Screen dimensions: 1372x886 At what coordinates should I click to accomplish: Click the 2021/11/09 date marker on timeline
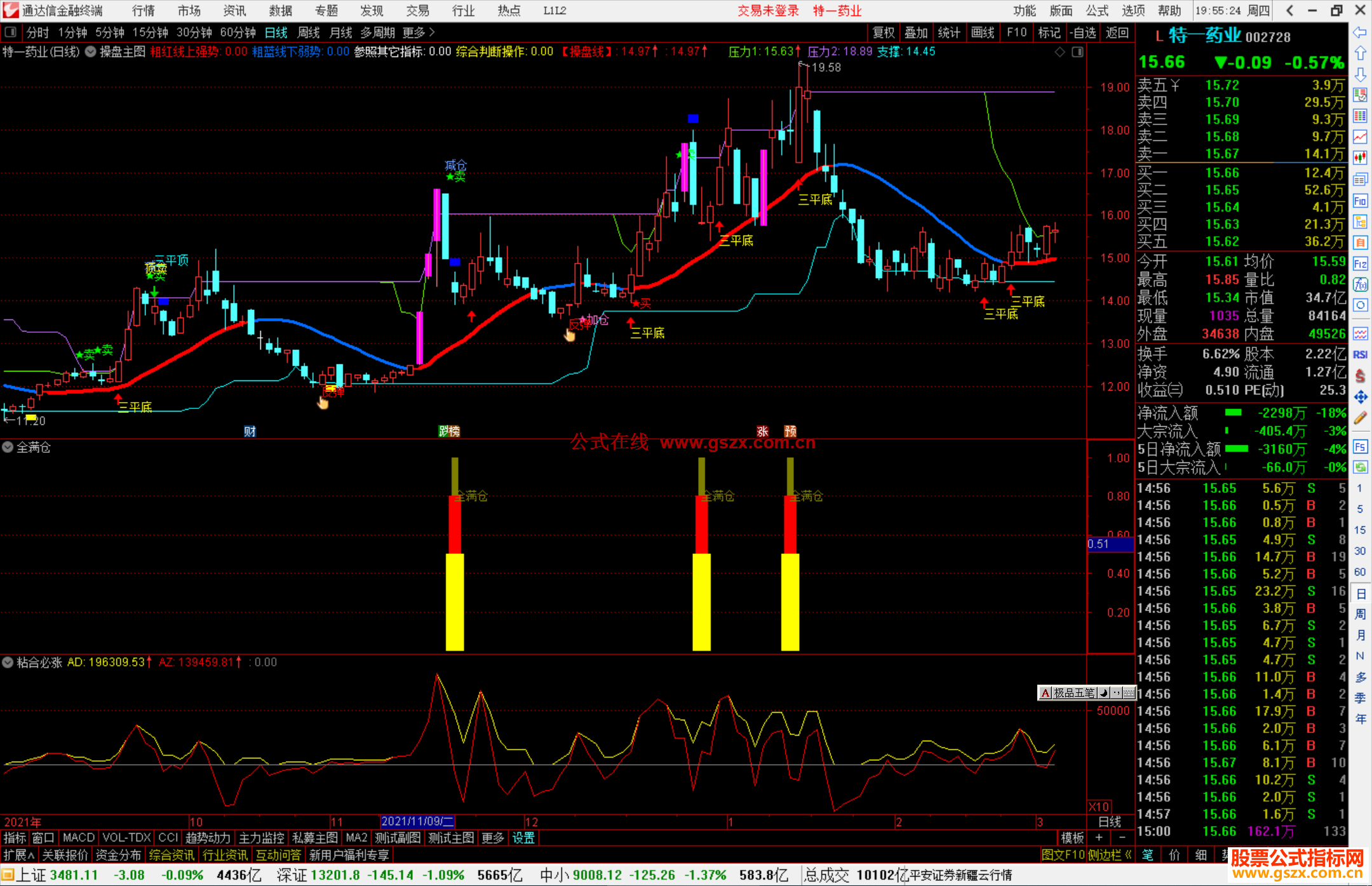tap(417, 821)
